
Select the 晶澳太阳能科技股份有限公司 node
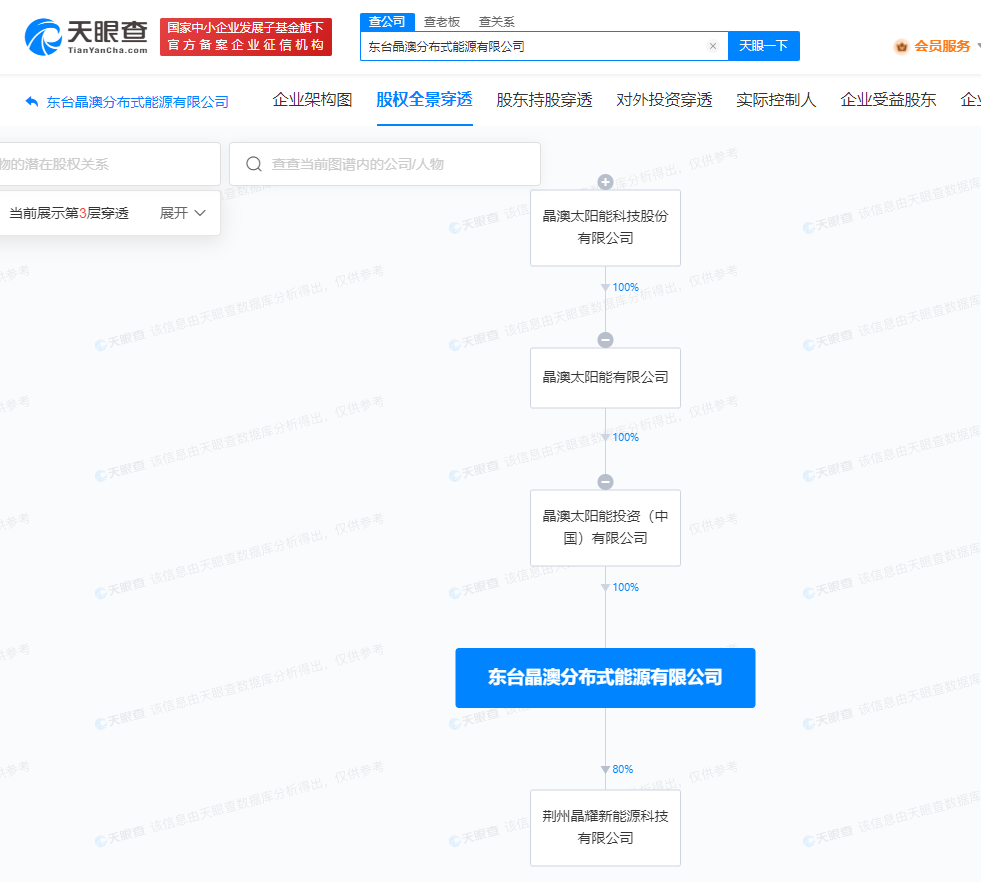[605, 228]
